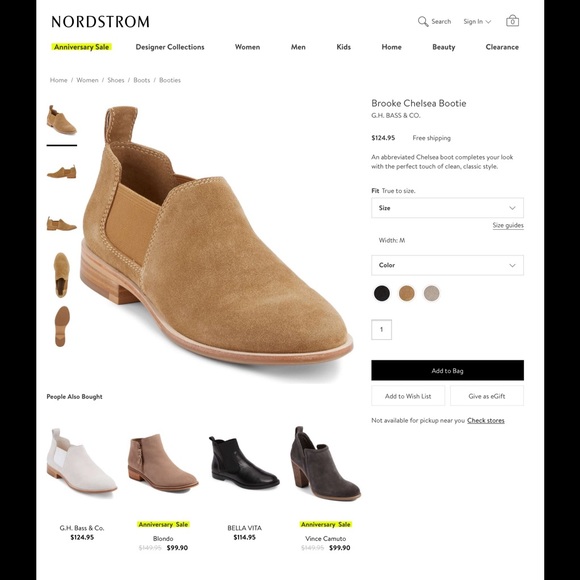Screen dimensions: 580x580
Task: Choose the tan color swatch
Action: (x=407, y=293)
